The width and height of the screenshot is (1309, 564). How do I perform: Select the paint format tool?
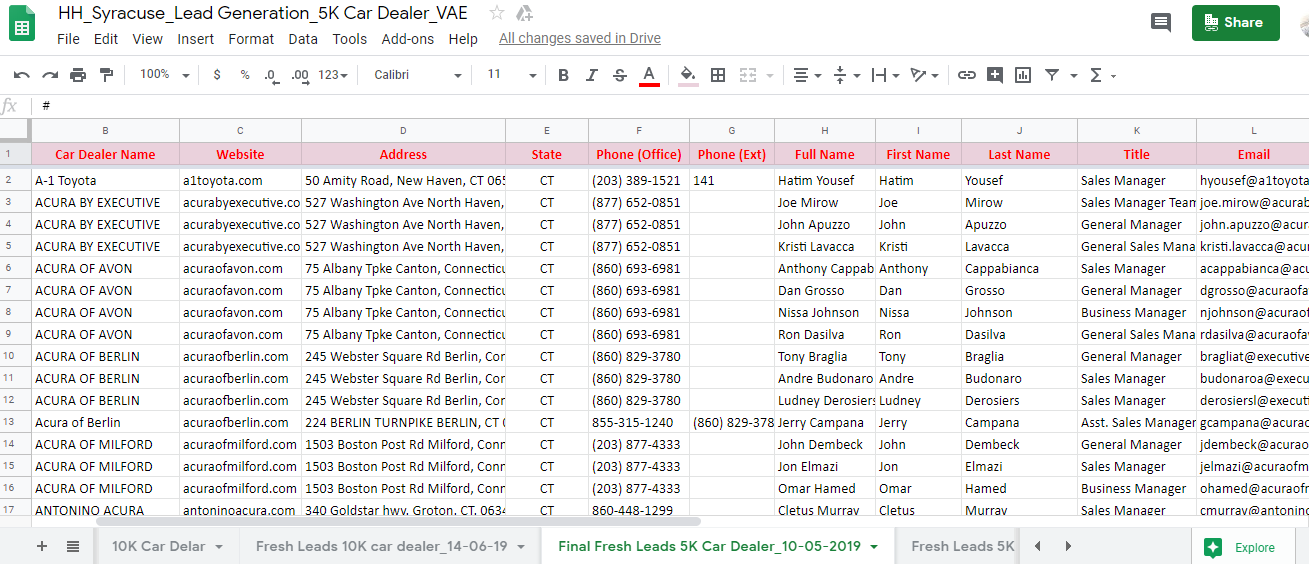coord(106,75)
